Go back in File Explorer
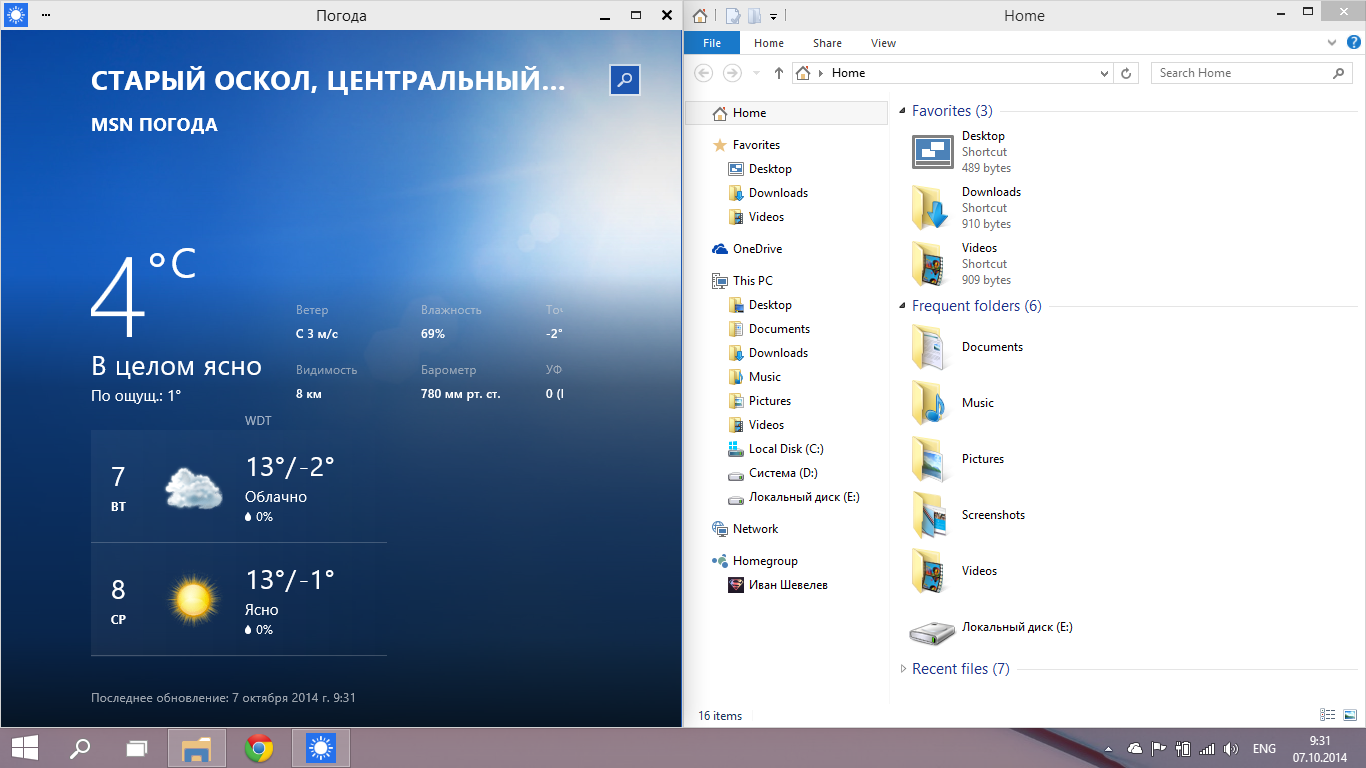Image resolution: width=1366 pixels, height=768 pixels. [704, 73]
